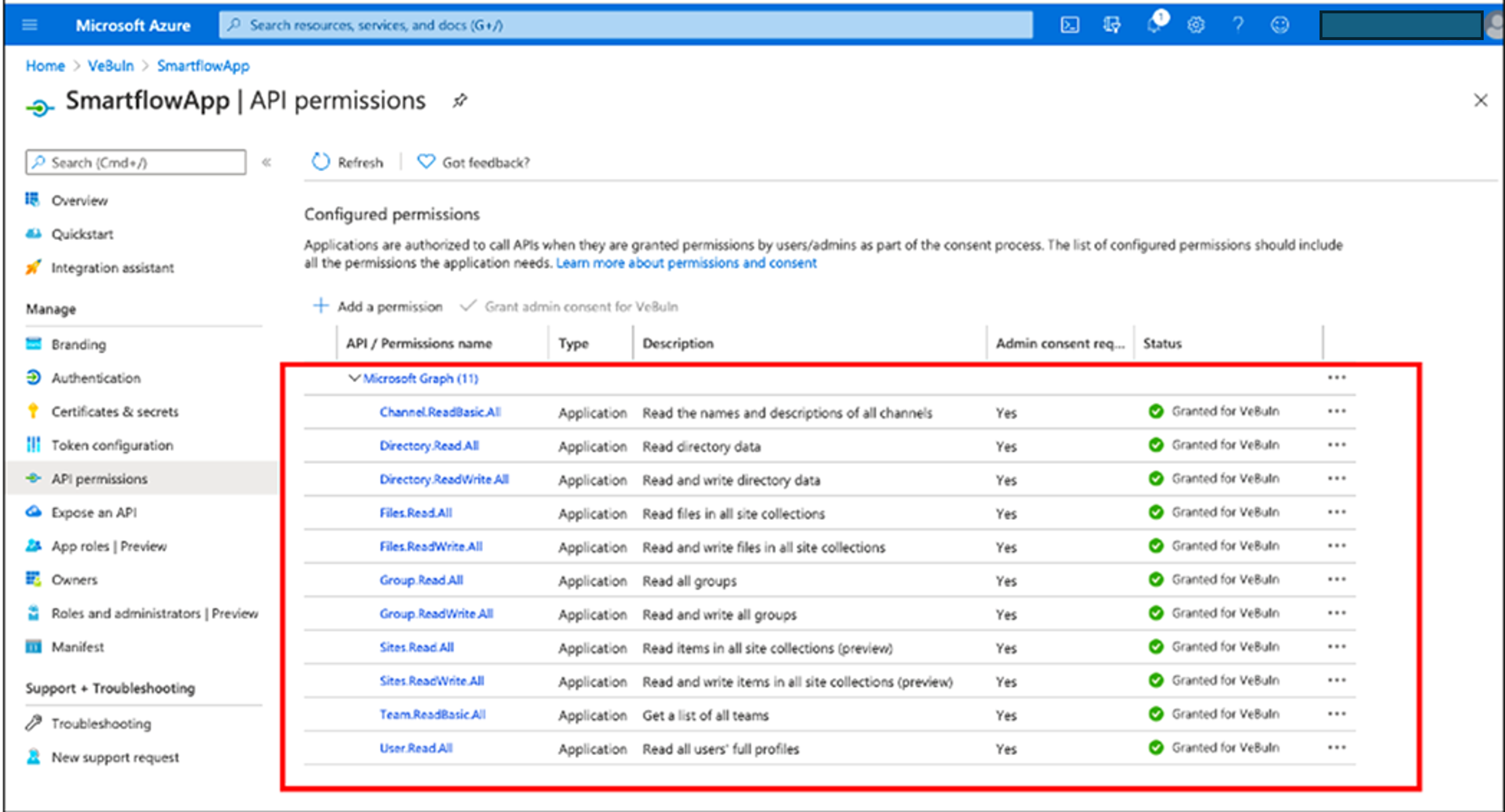
Task: Click the Refresh button
Action: [x=348, y=162]
